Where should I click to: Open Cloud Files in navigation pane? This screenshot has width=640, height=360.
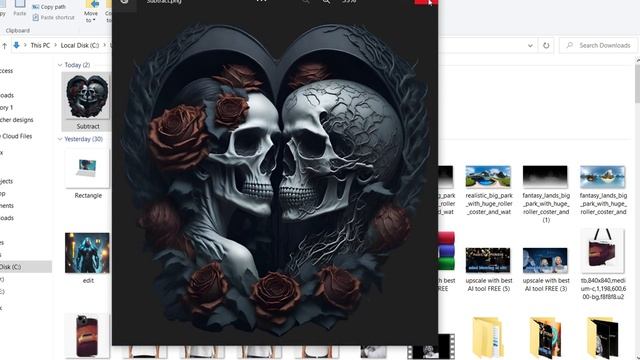(16, 136)
